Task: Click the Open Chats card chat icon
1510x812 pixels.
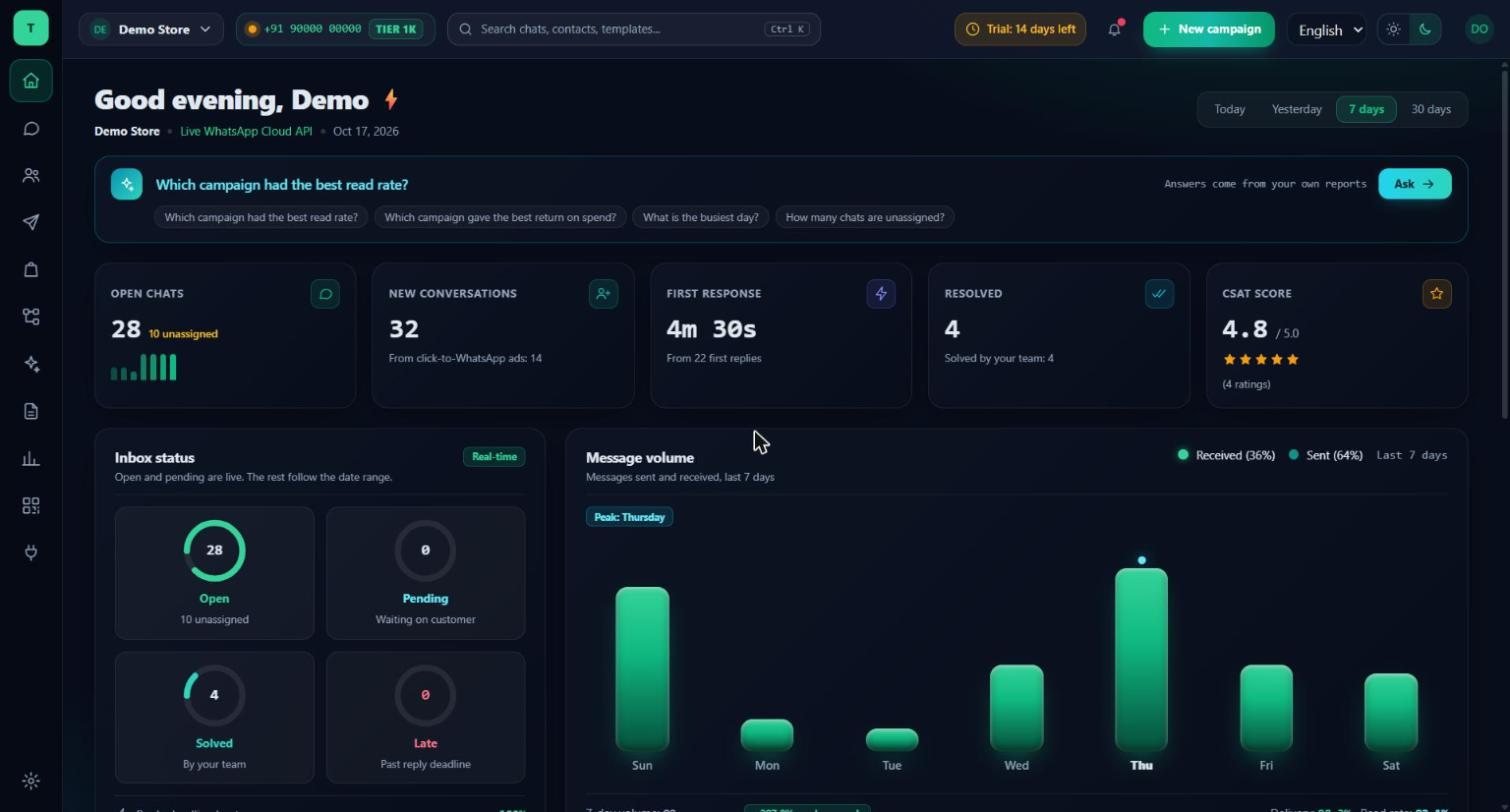Action: [325, 294]
